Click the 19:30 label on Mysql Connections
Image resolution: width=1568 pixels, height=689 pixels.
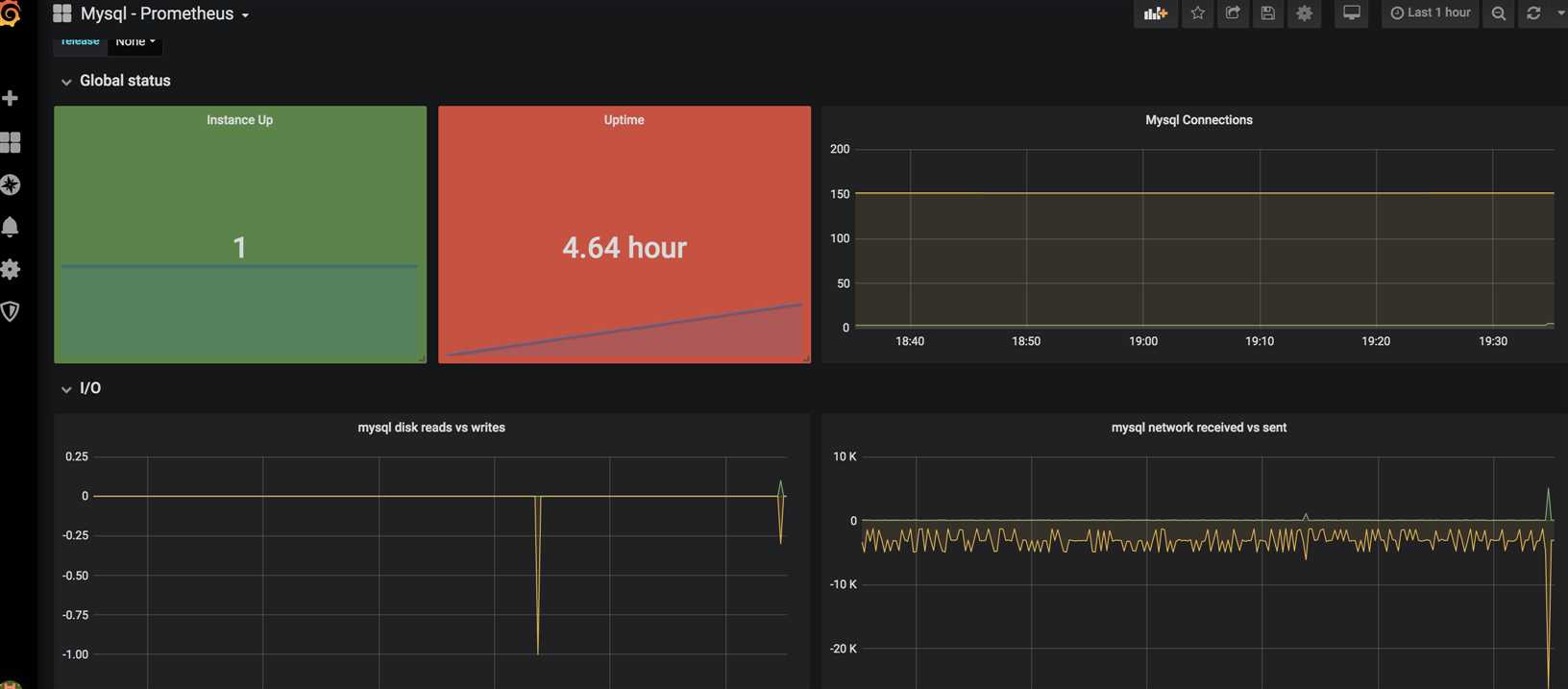coord(1492,341)
